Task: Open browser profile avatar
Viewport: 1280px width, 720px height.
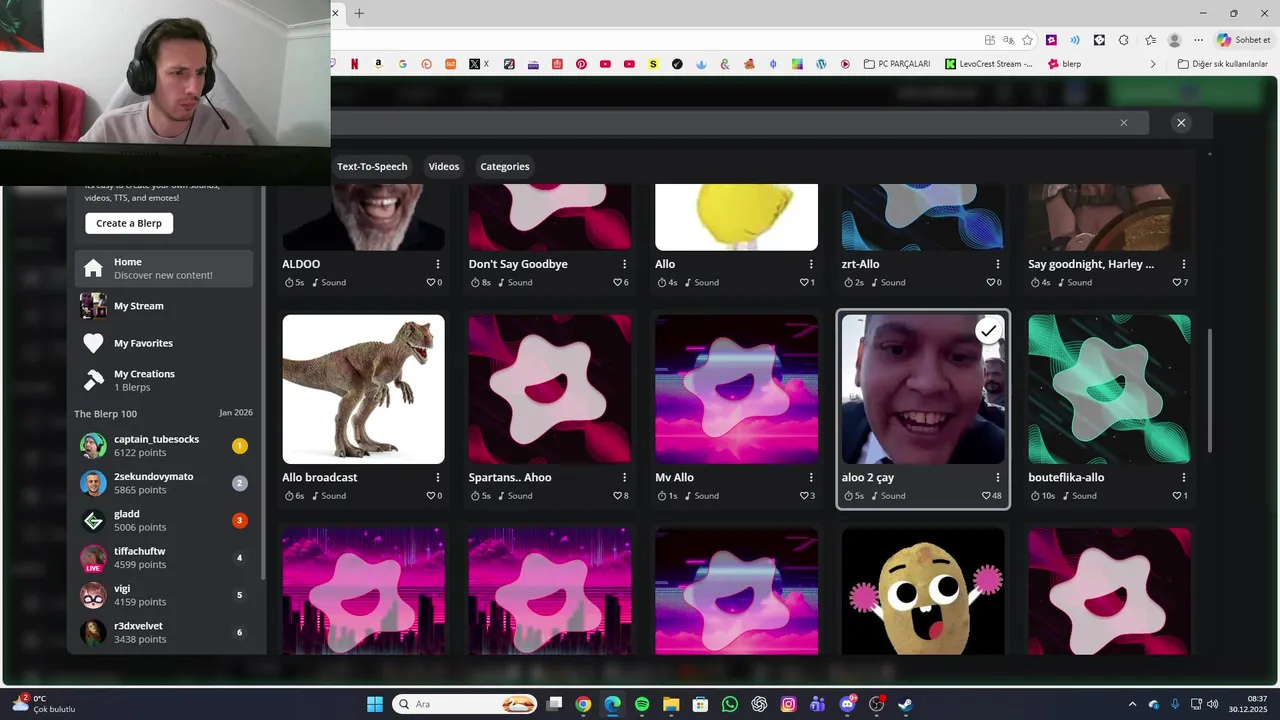Action: [x=1174, y=40]
